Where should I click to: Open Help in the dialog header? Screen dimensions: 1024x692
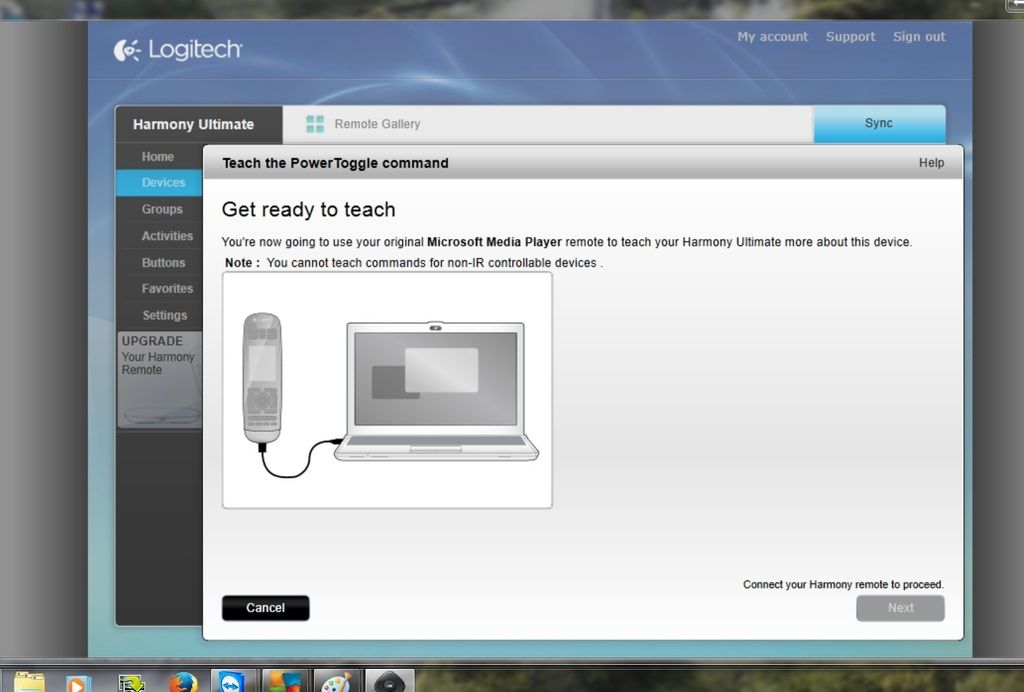click(x=931, y=163)
